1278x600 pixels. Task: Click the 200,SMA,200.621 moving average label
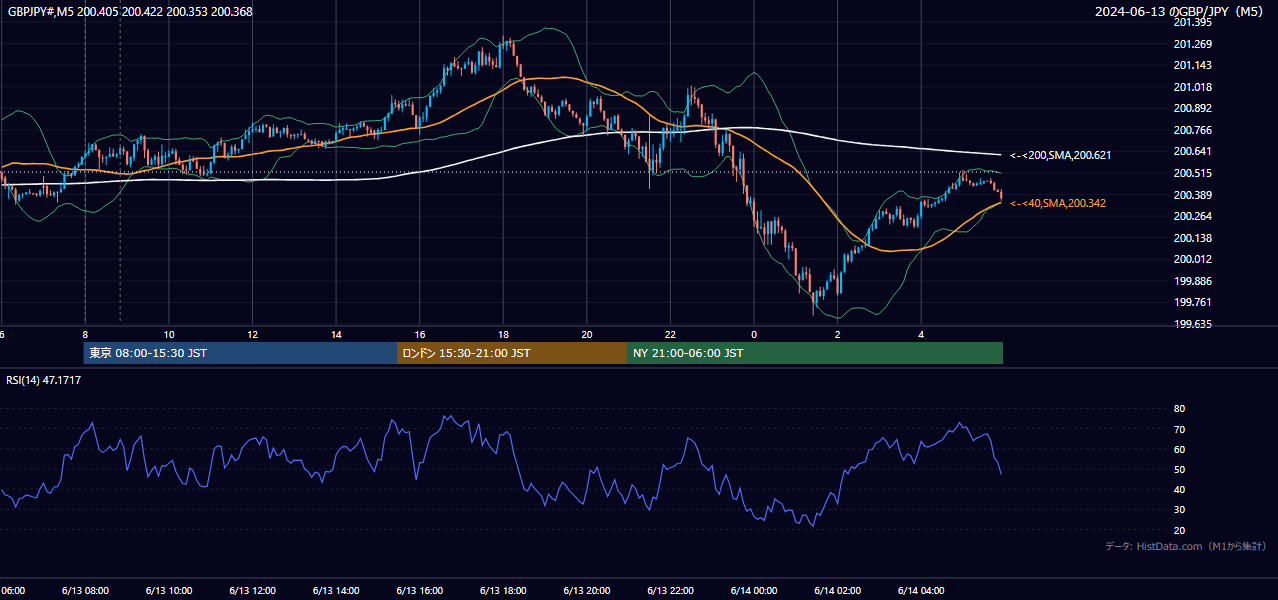tap(1061, 156)
